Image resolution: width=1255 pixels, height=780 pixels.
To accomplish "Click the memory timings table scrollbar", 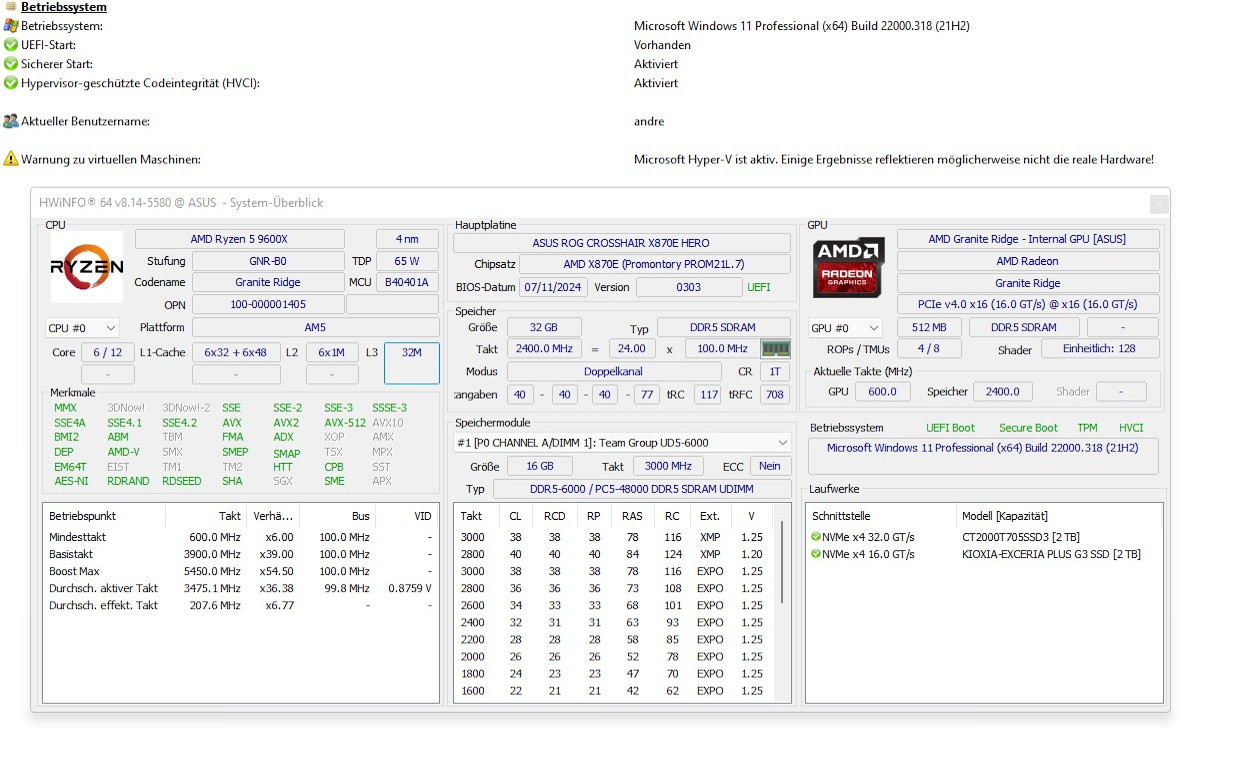I will tap(781, 575).
